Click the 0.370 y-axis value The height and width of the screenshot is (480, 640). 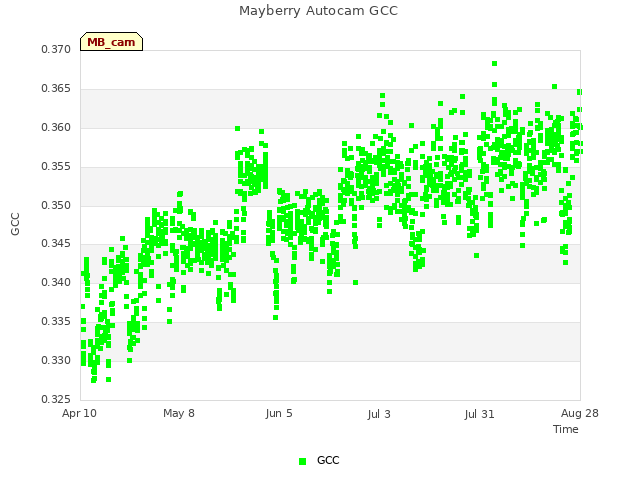pos(56,49)
